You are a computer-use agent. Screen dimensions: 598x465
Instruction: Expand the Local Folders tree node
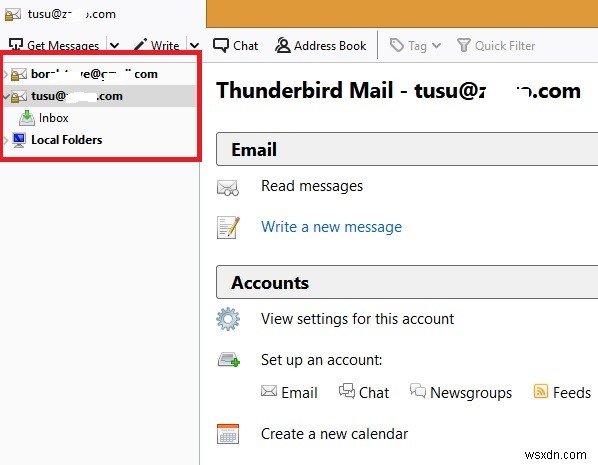[6, 140]
